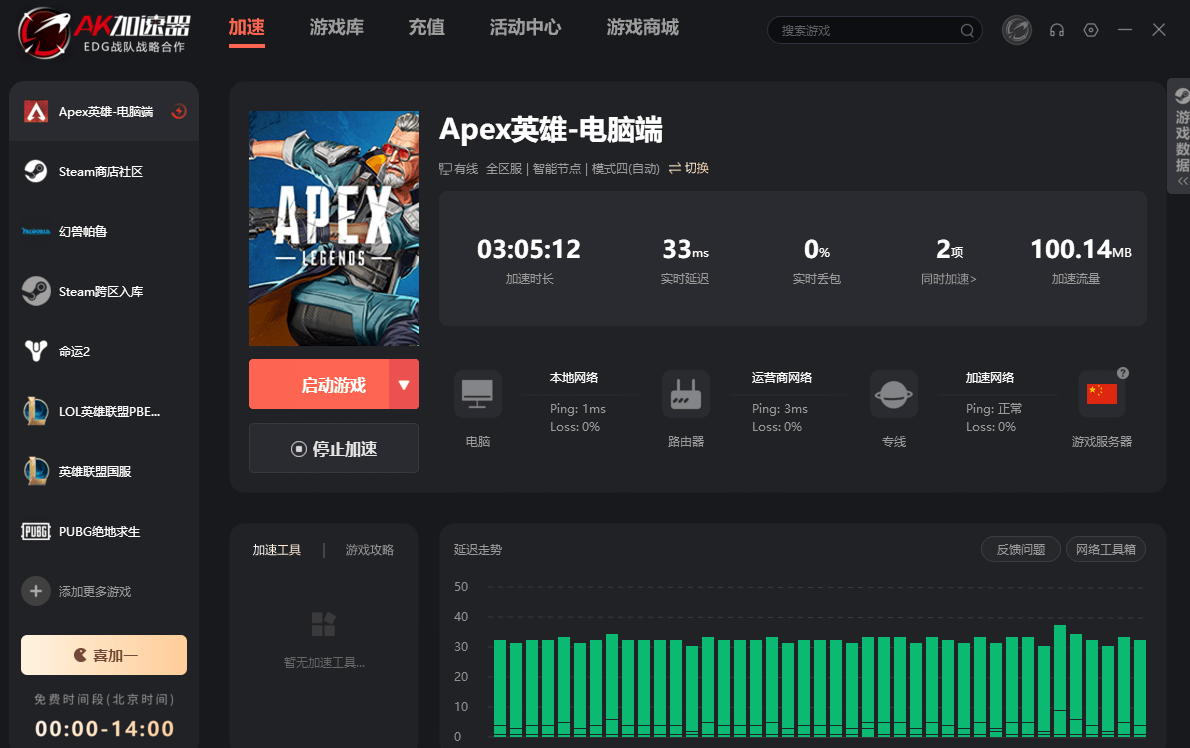Click the 喜加一 button
Screen dimensions: 1190x748
pos(104,655)
